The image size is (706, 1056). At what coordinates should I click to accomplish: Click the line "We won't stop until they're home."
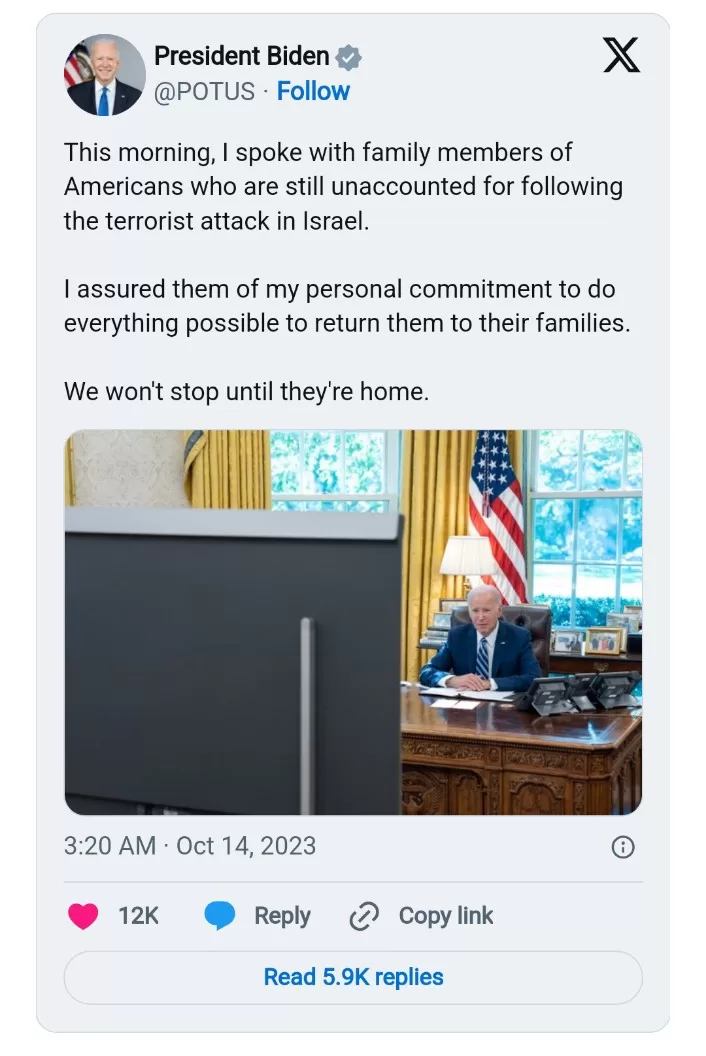coord(247,391)
